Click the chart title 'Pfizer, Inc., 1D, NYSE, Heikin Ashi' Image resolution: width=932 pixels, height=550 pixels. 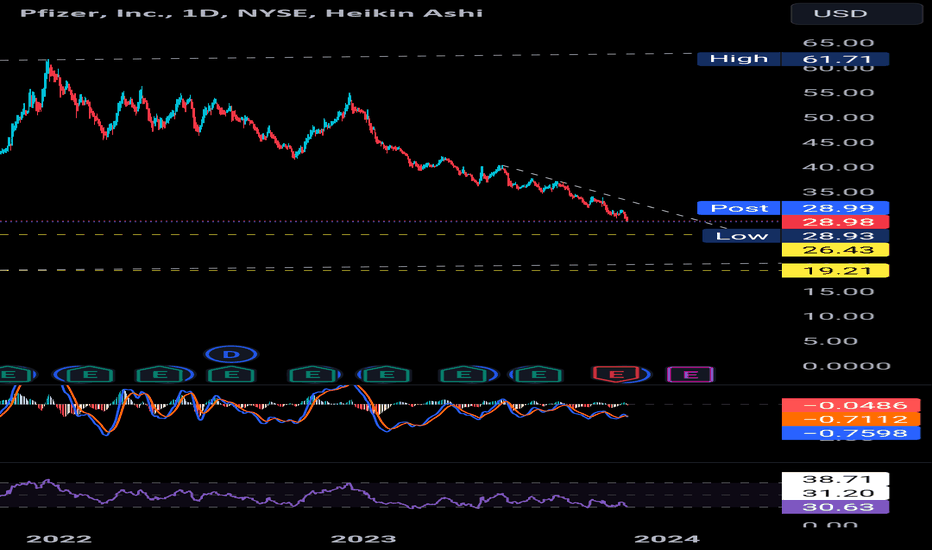[251, 13]
